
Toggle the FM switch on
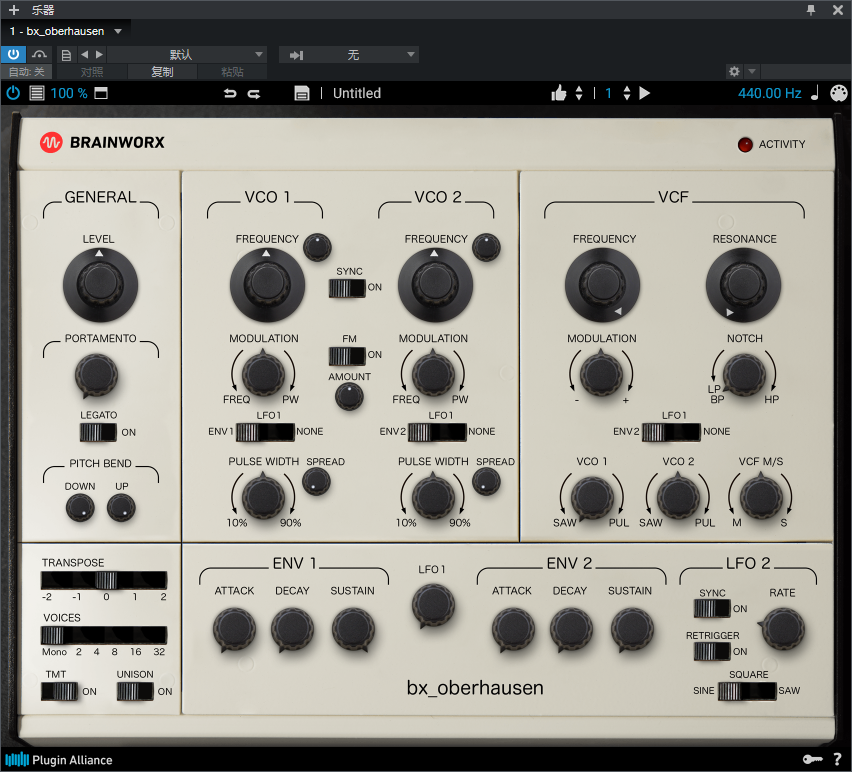pyautogui.click(x=347, y=356)
